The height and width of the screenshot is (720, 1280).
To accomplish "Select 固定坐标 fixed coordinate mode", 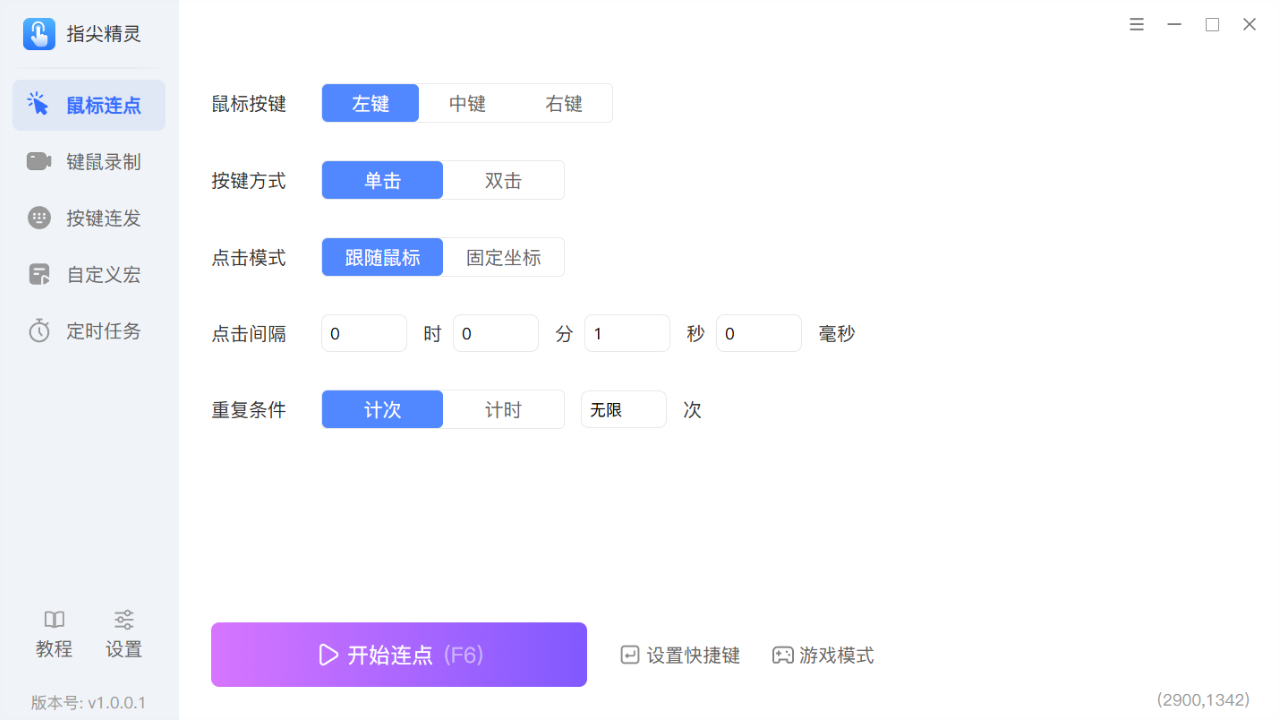I will click(503, 257).
